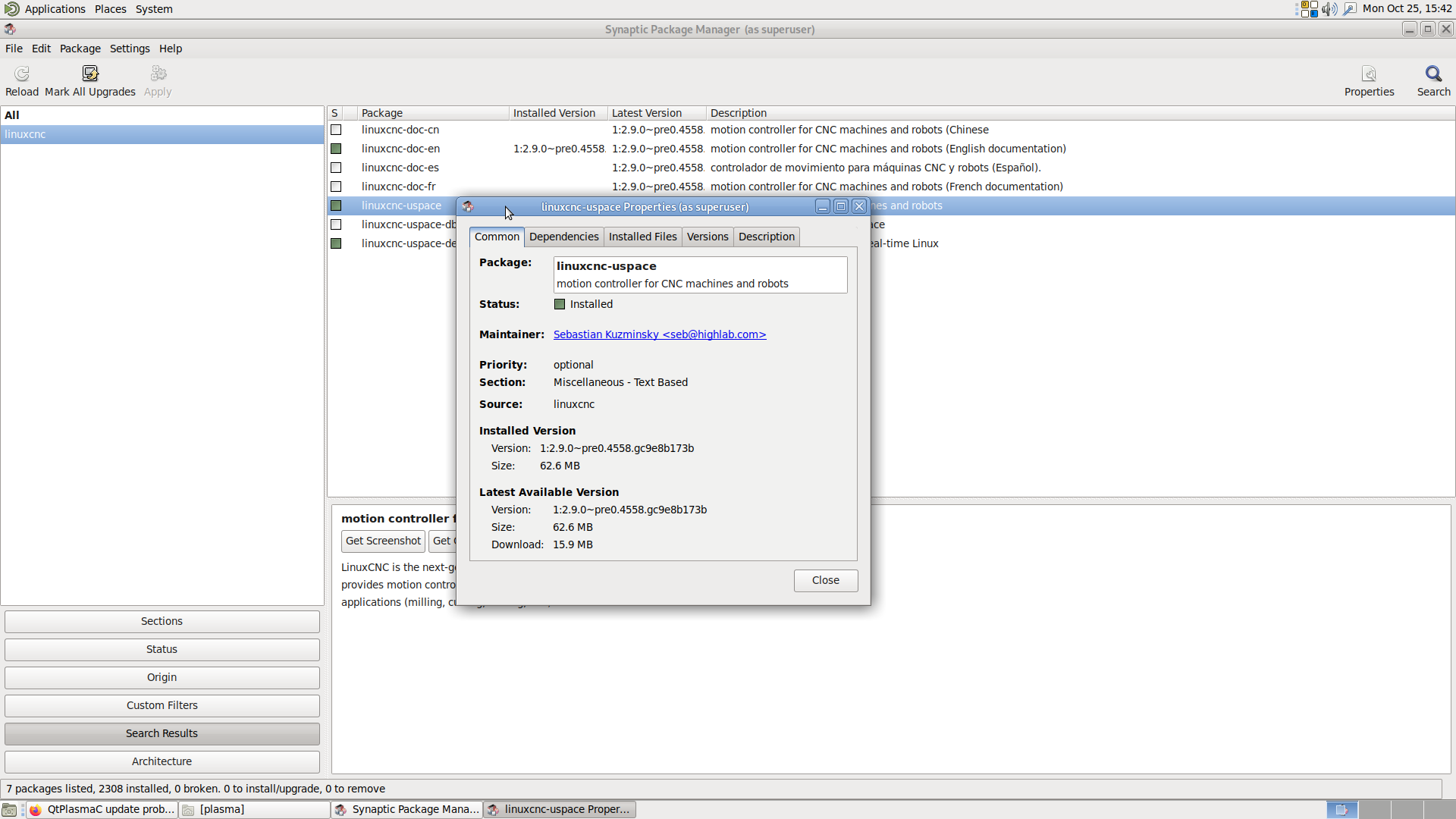Open the System menu in top panel
The image size is (1456, 819).
click(x=154, y=9)
